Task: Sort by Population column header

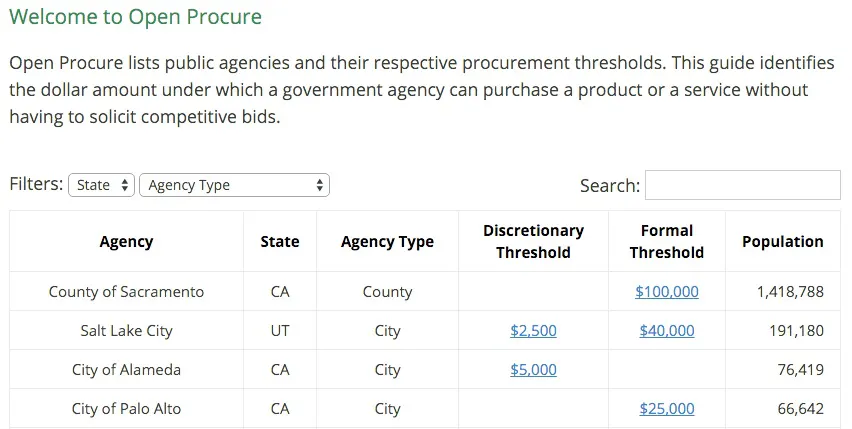Action: [x=782, y=242]
